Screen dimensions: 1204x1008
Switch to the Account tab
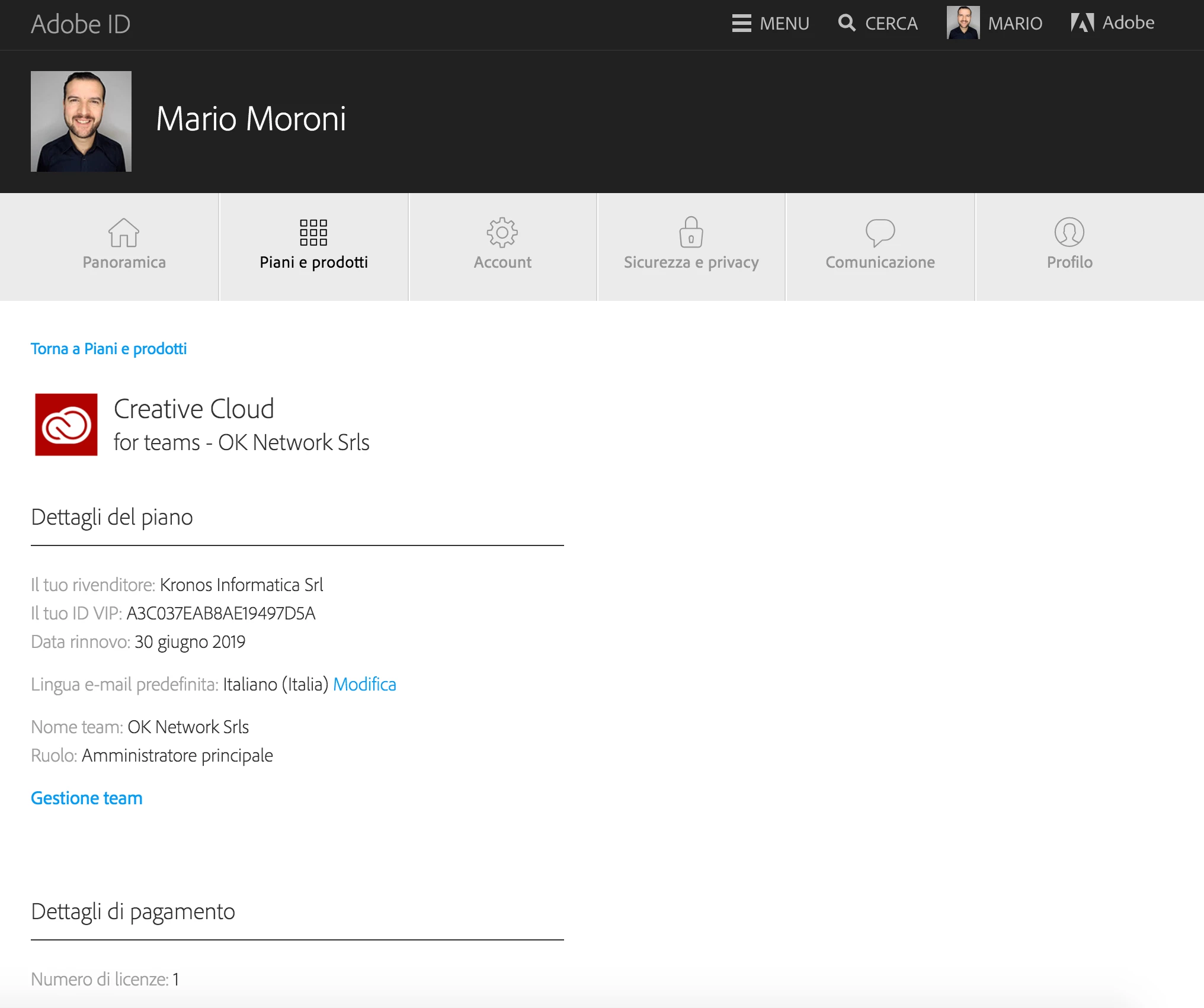503,247
